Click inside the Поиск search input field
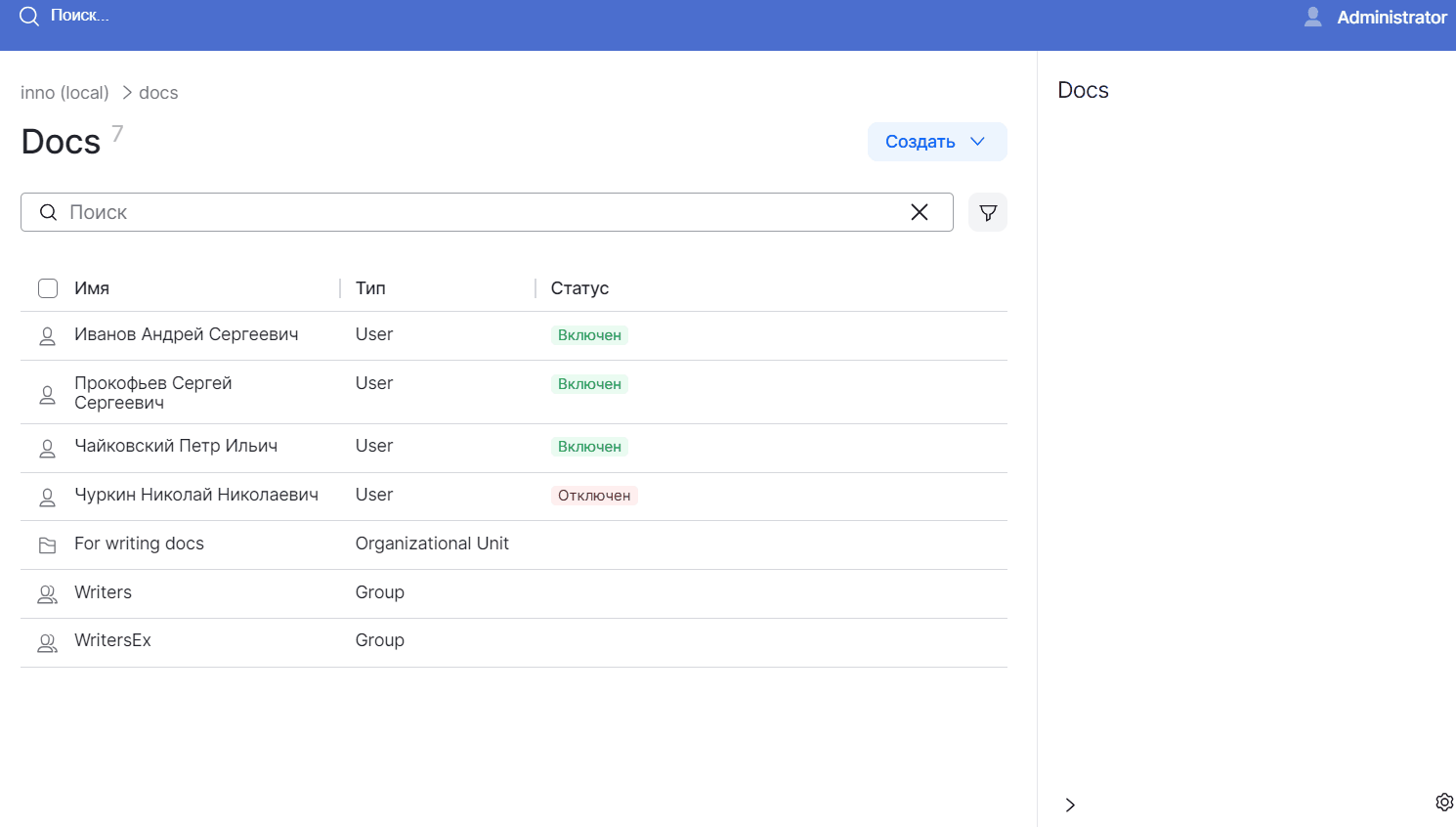 (391, 212)
